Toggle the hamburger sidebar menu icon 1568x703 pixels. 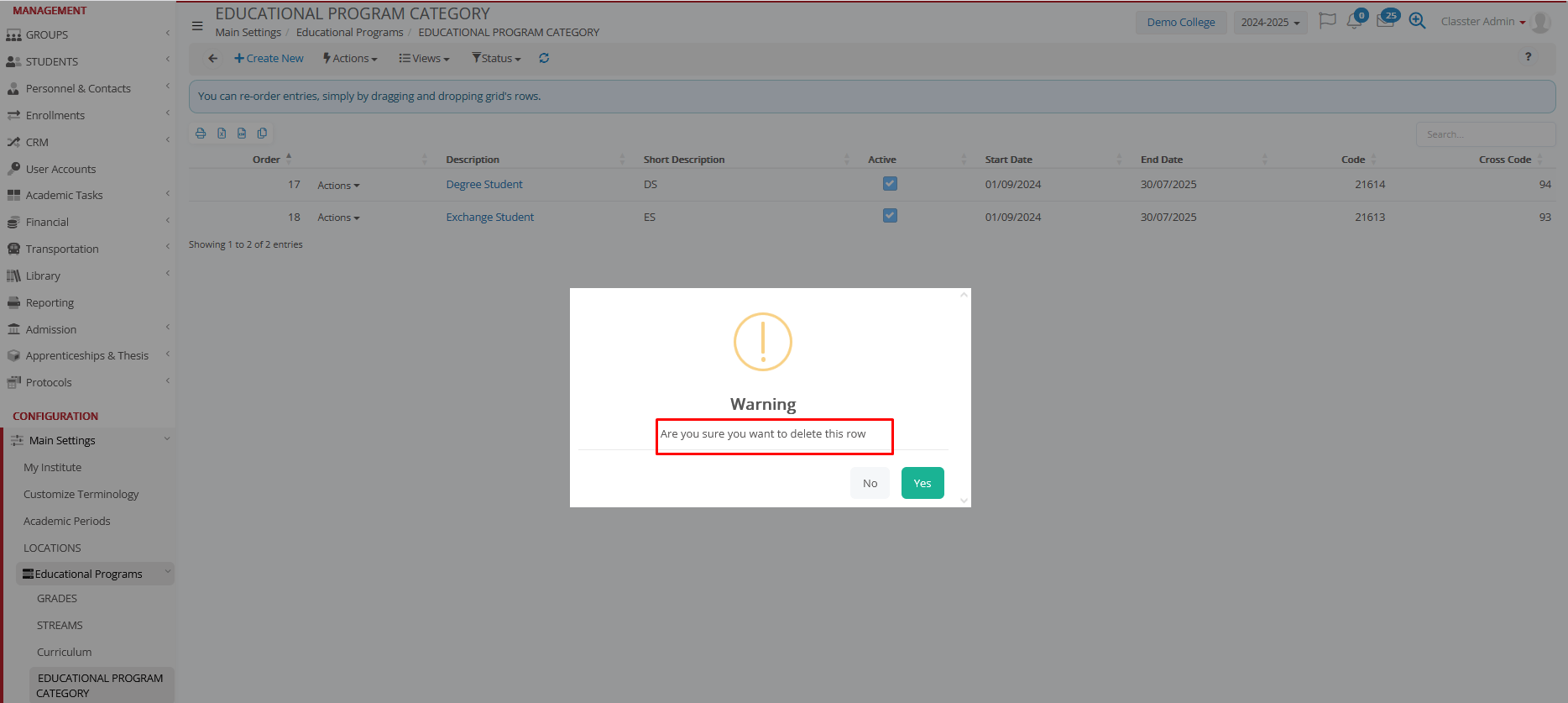point(197,25)
